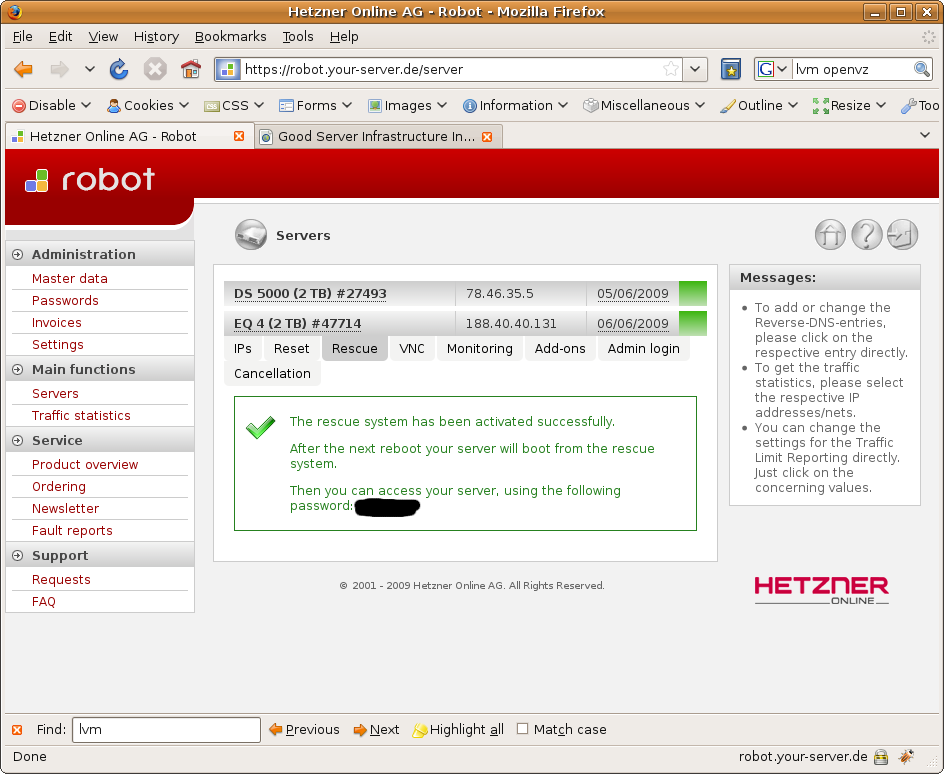Open the Disable developer toolbar menu

(x=52, y=105)
